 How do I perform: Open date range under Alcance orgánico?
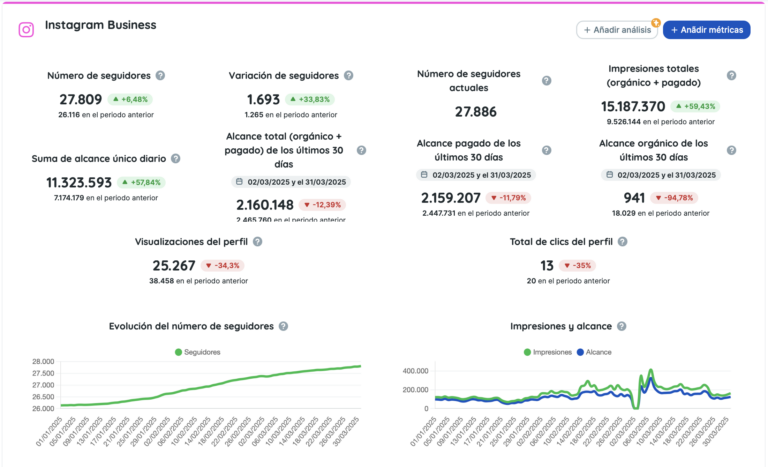(659, 175)
